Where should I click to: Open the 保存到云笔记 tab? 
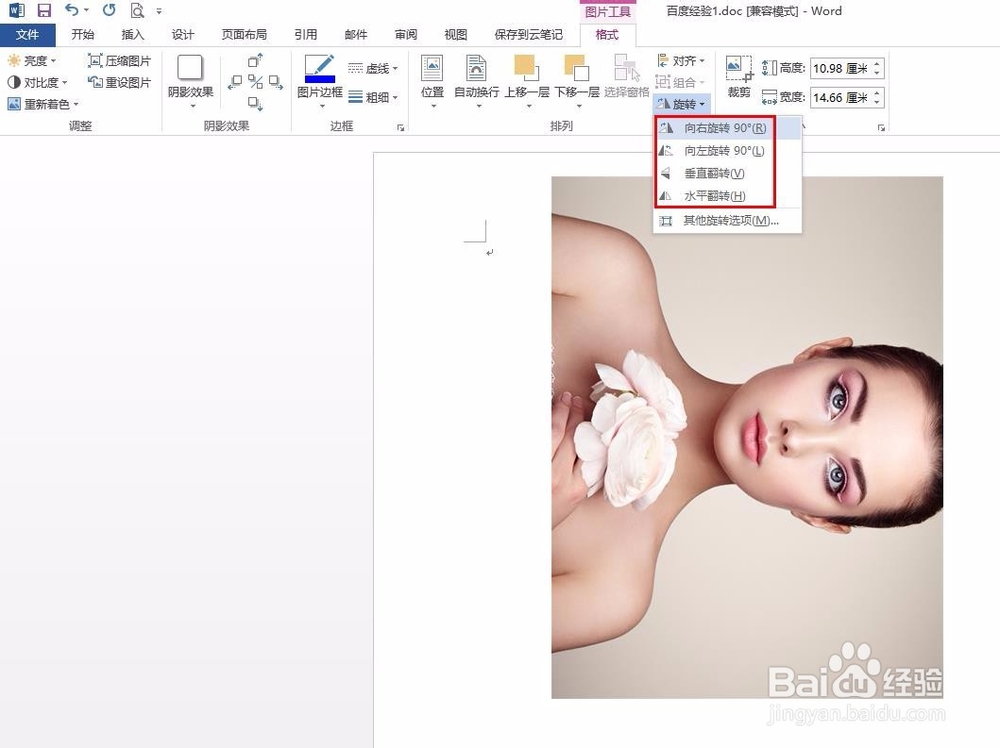tap(528, 34)
